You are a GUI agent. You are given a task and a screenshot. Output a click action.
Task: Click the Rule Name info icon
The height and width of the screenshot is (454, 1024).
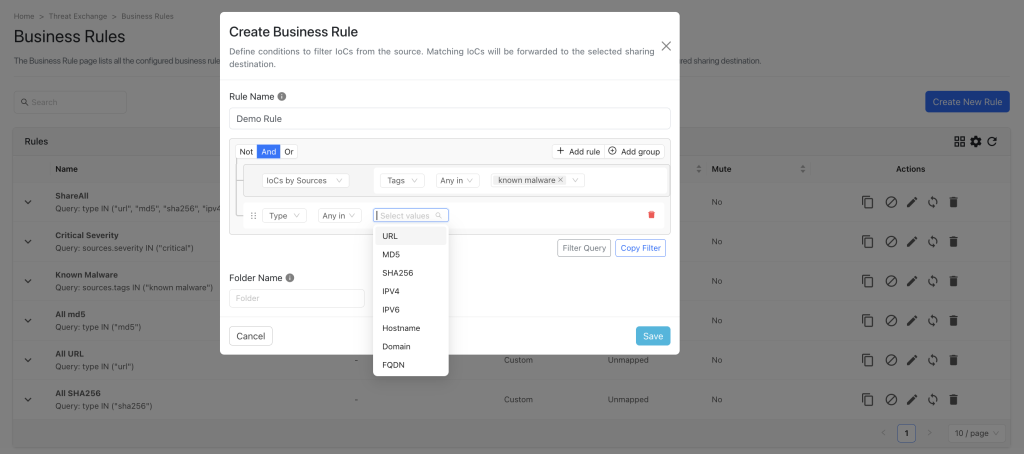point(282,97)
